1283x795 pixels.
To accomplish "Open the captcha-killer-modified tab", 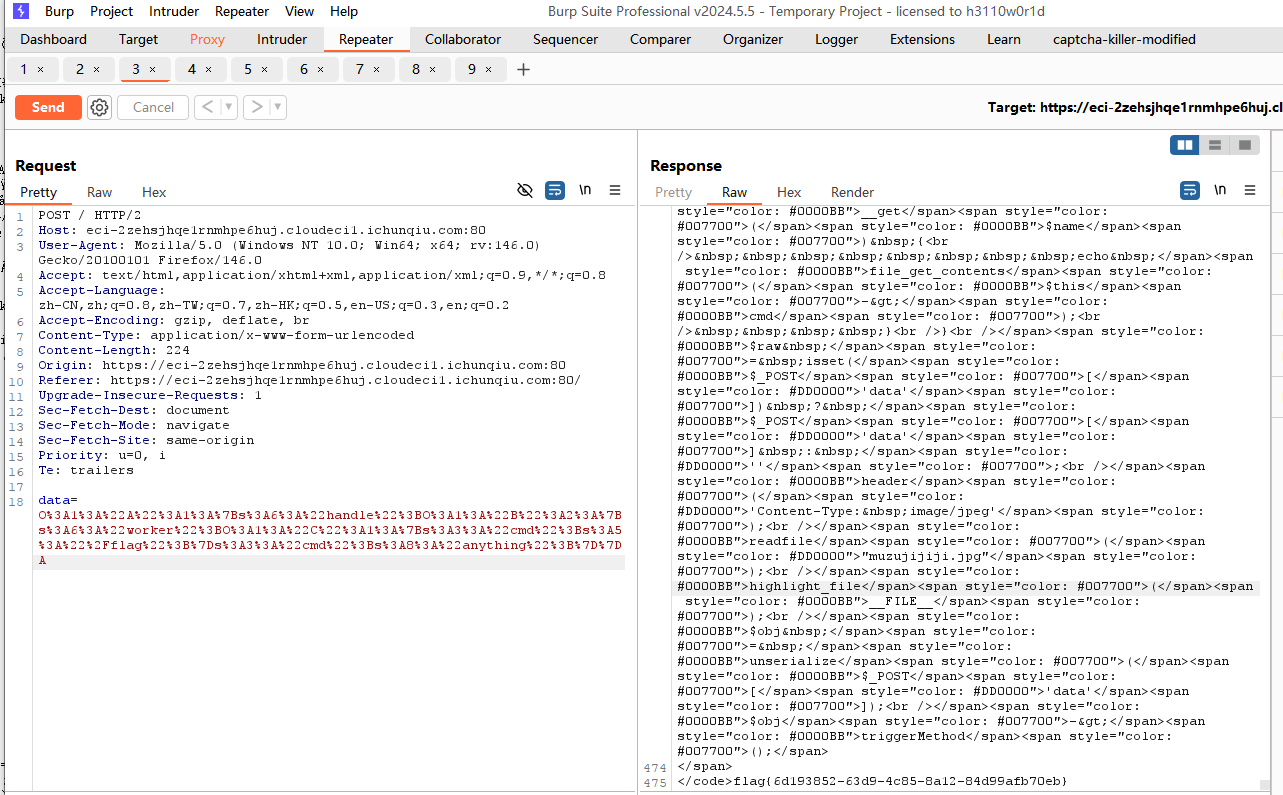I will coord(1124,40).
